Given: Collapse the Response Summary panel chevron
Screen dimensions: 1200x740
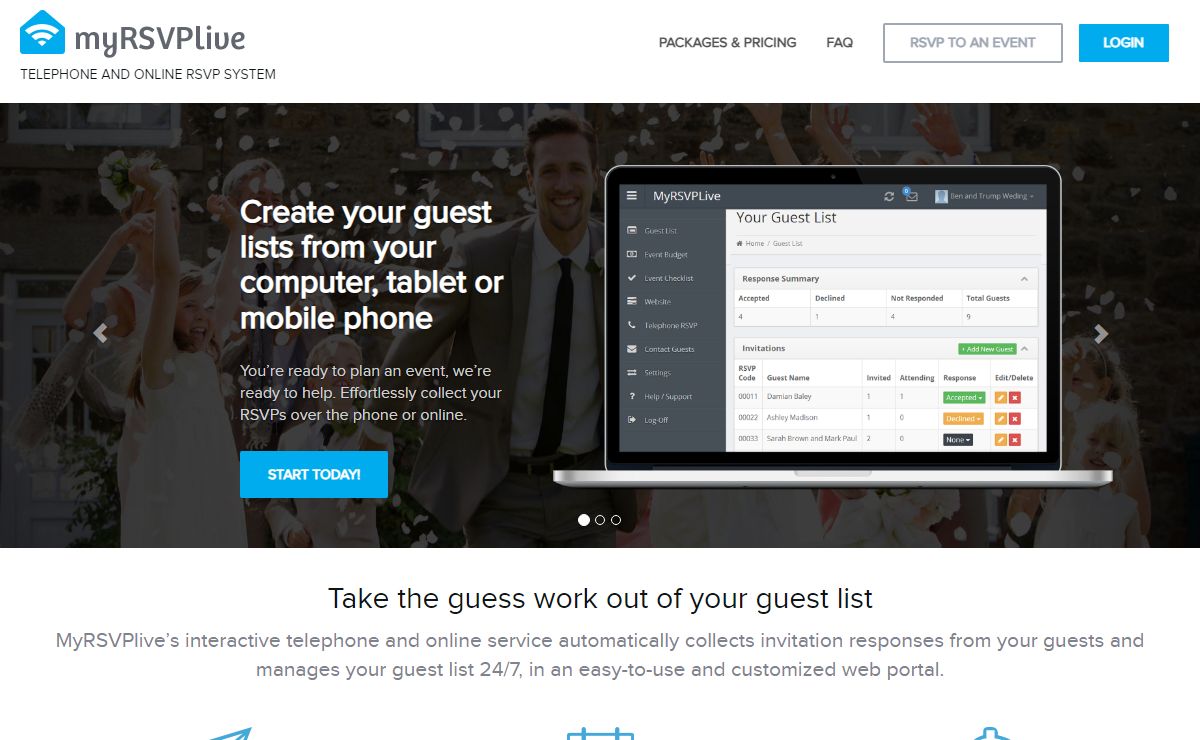Looking at the screenshot, I should click(1024, 279).
